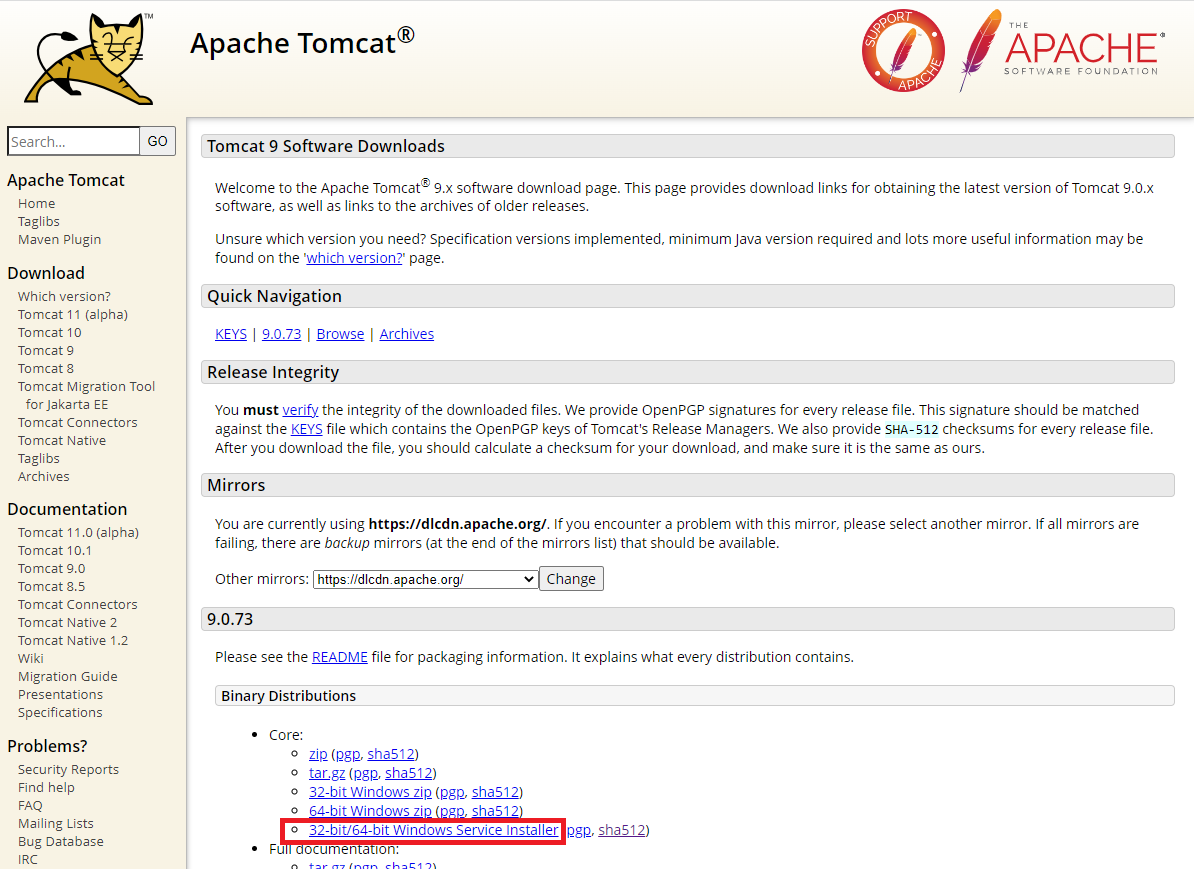Open the IRC sidebar link

(x=27, y=859)
